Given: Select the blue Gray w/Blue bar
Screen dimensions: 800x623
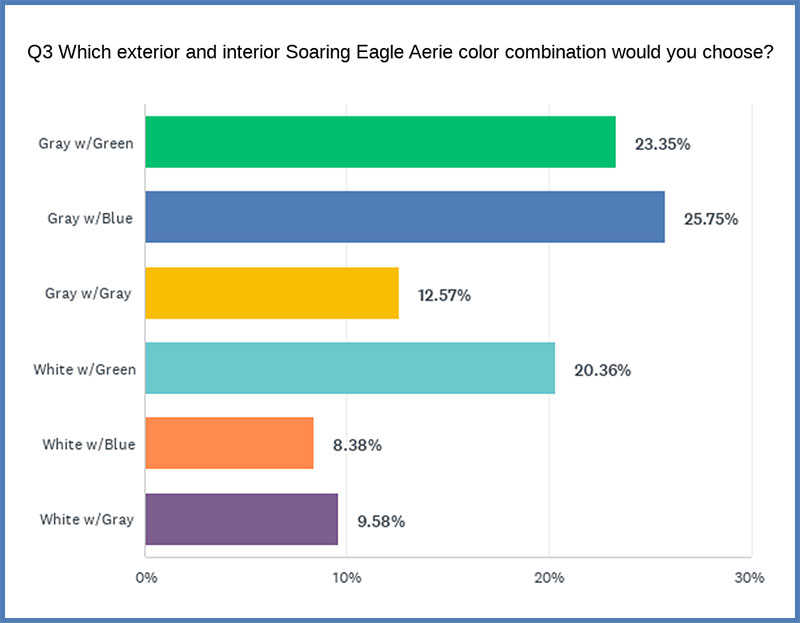Looking at the screenshot, I should pyautogui.click(x=404, y=217).
